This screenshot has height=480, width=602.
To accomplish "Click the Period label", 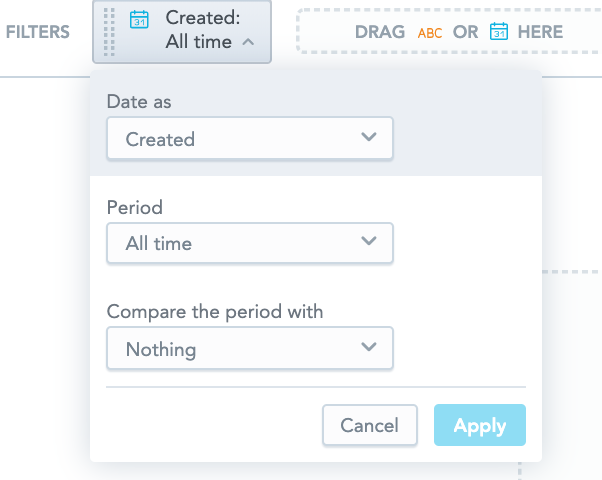I will click(x=134, y=207).
